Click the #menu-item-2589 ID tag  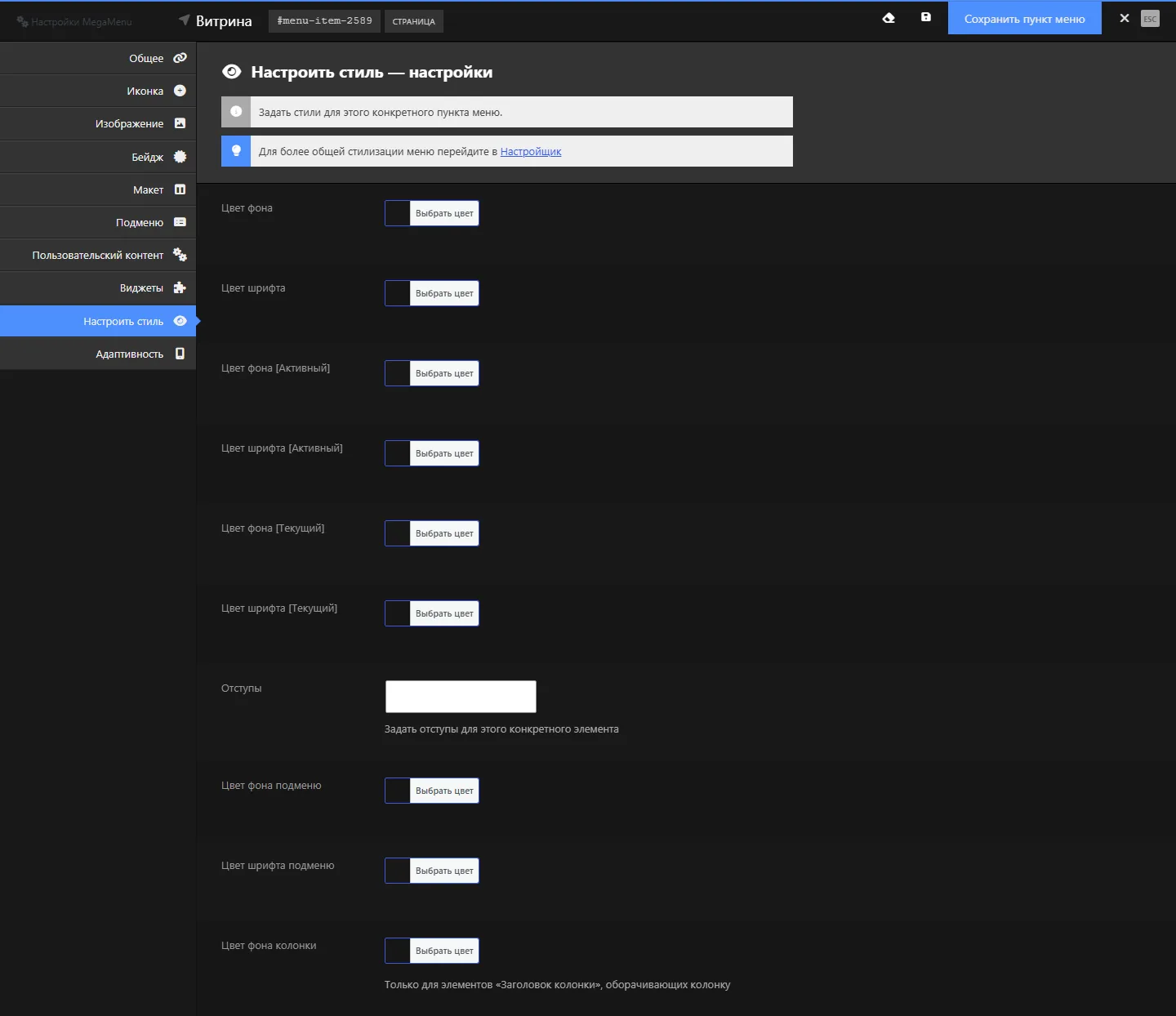tap(324, 20)
